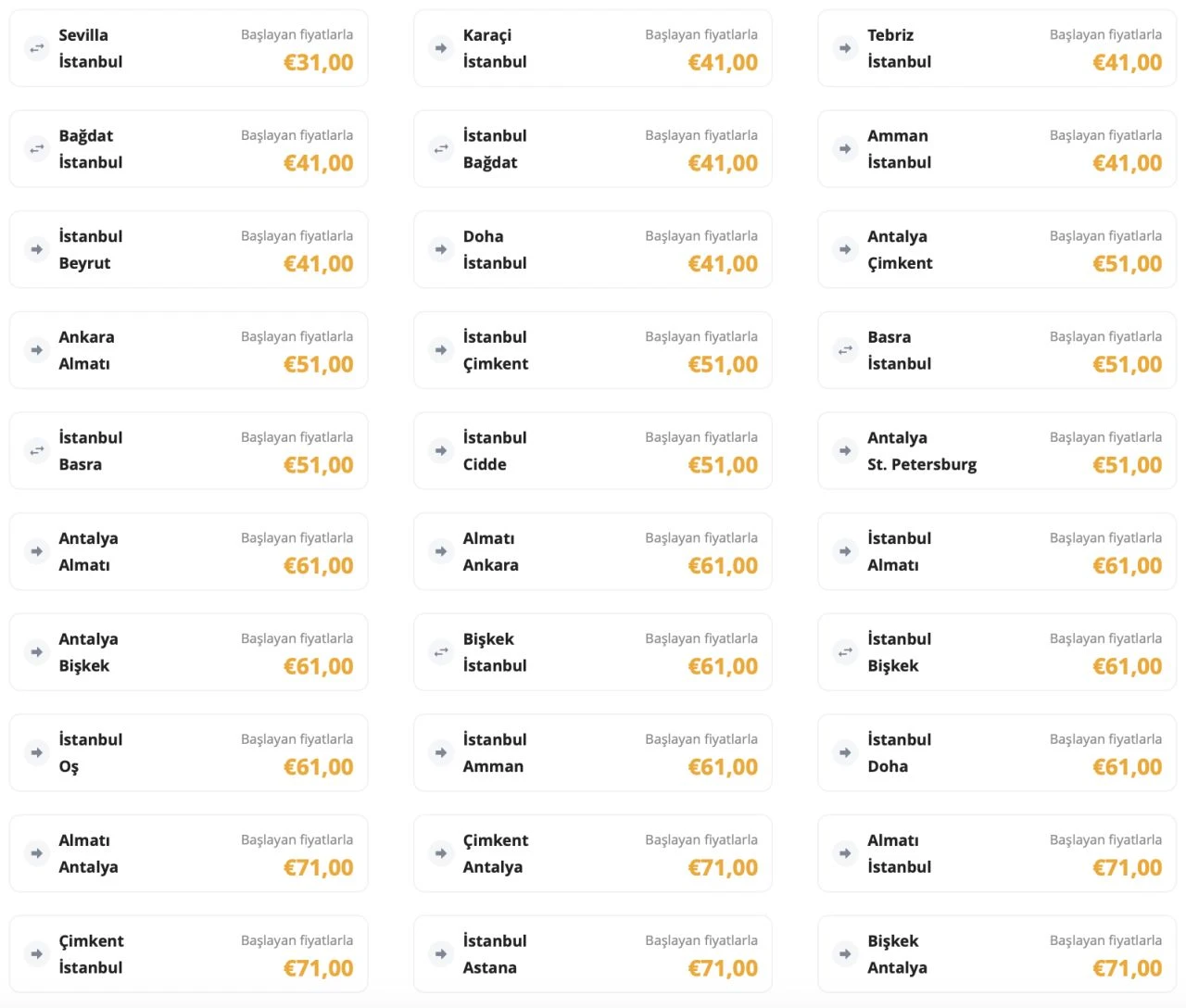Viewport: 1186px width, 1008px height.
Task: Click round-trip icon on İstanbul–Basra card
Action: (37, 451)
